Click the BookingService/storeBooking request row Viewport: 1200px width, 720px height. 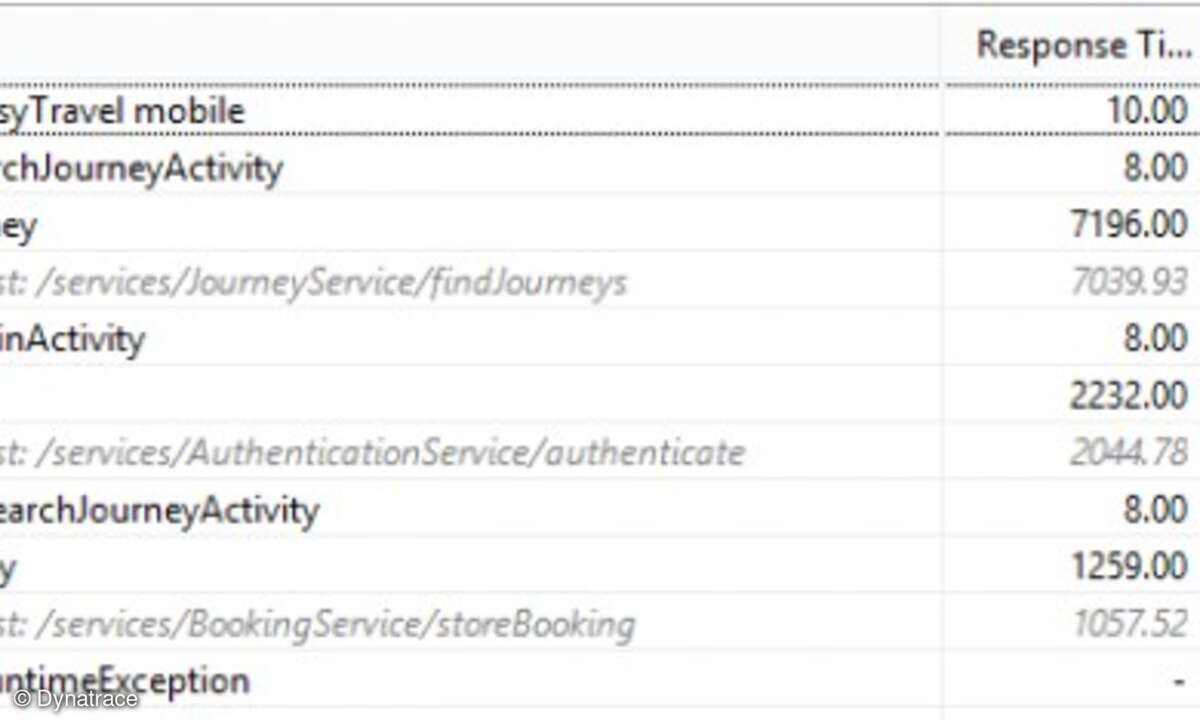tap(317, 625)
